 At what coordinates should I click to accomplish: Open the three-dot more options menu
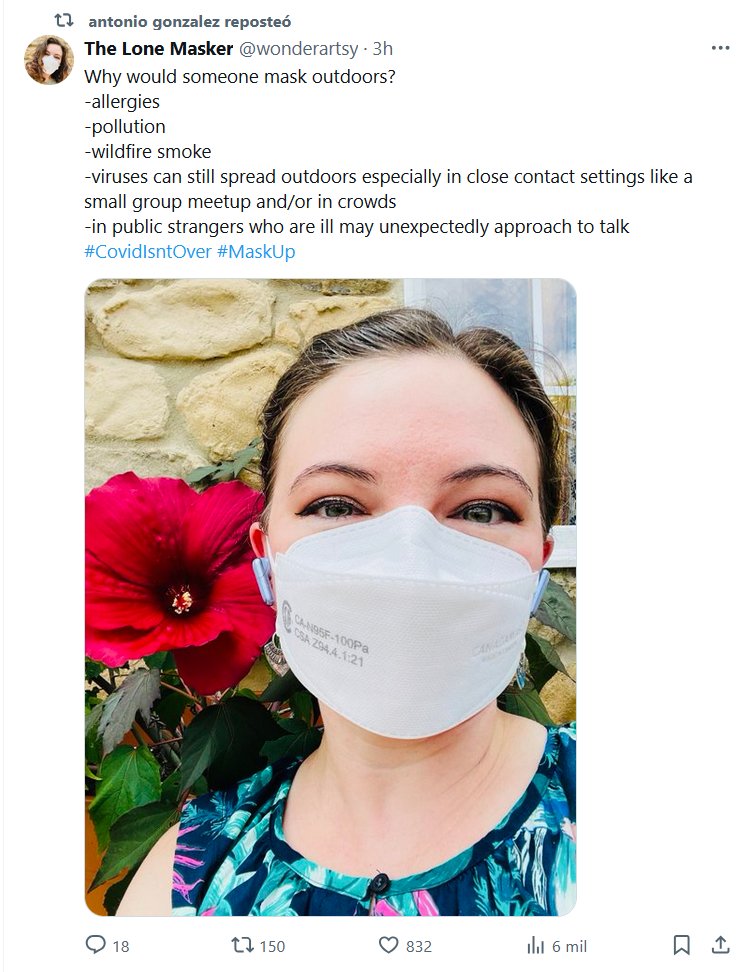(x=720, y=48)
